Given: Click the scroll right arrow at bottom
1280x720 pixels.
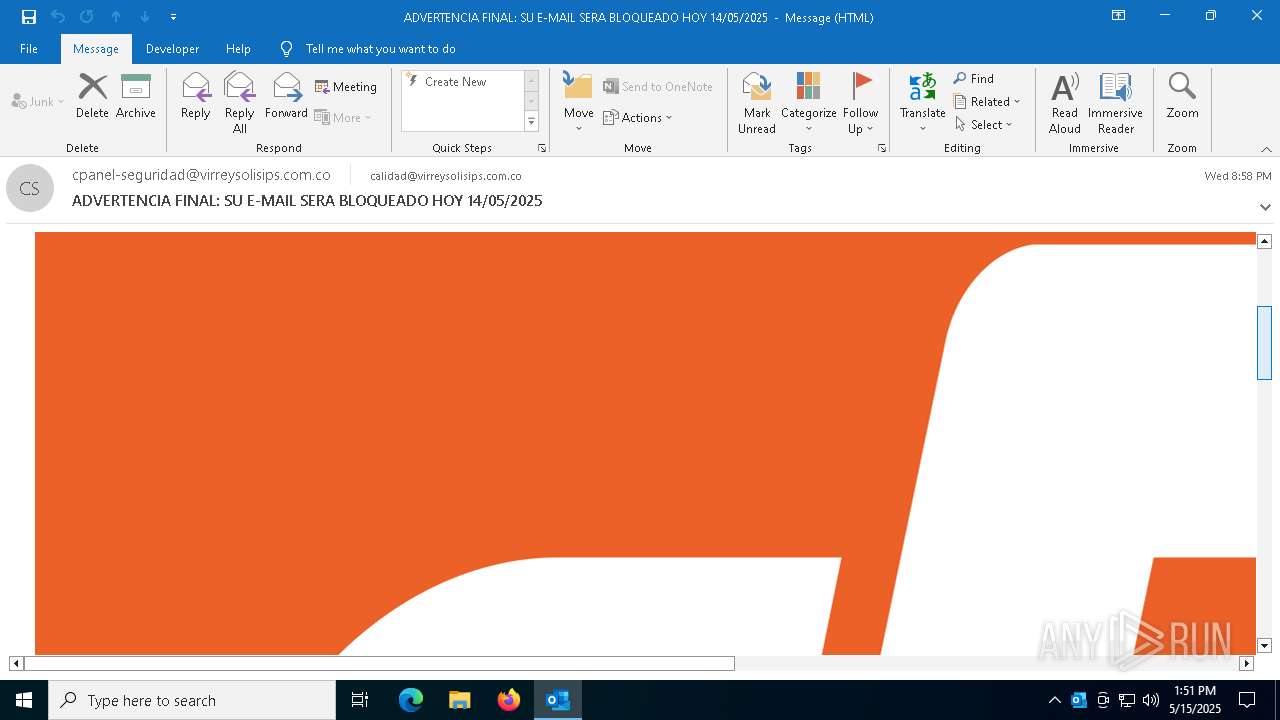Looking at the screenshot, I should point(1246,663).
